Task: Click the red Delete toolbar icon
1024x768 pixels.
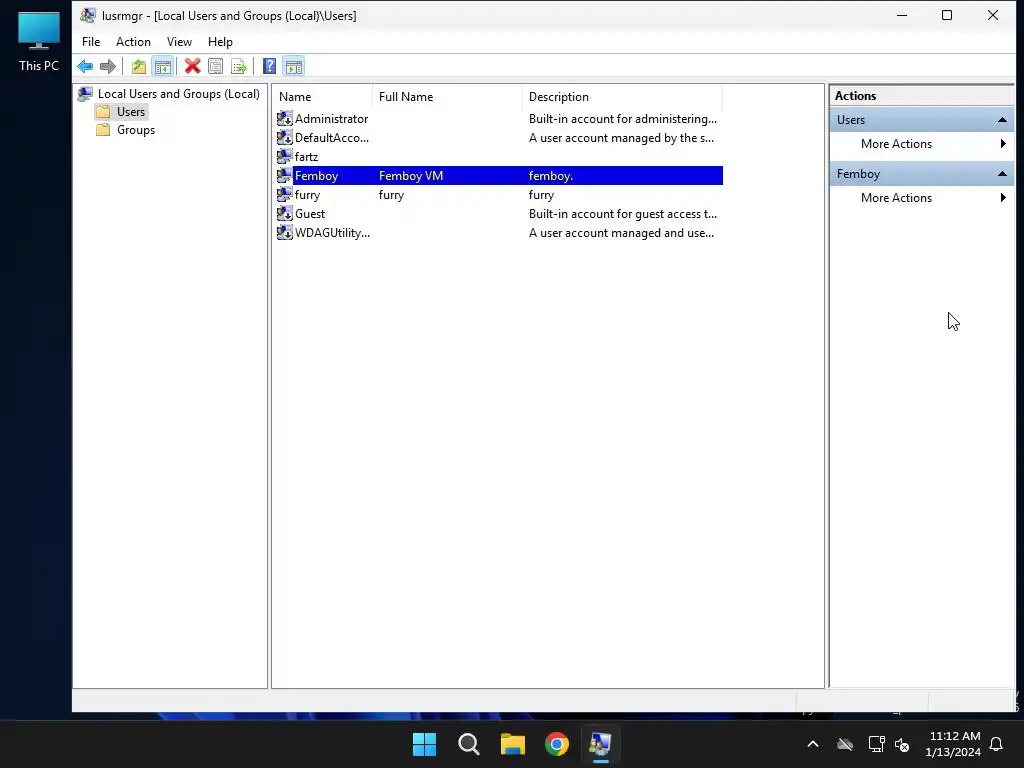Action: [x=192, y=66]
